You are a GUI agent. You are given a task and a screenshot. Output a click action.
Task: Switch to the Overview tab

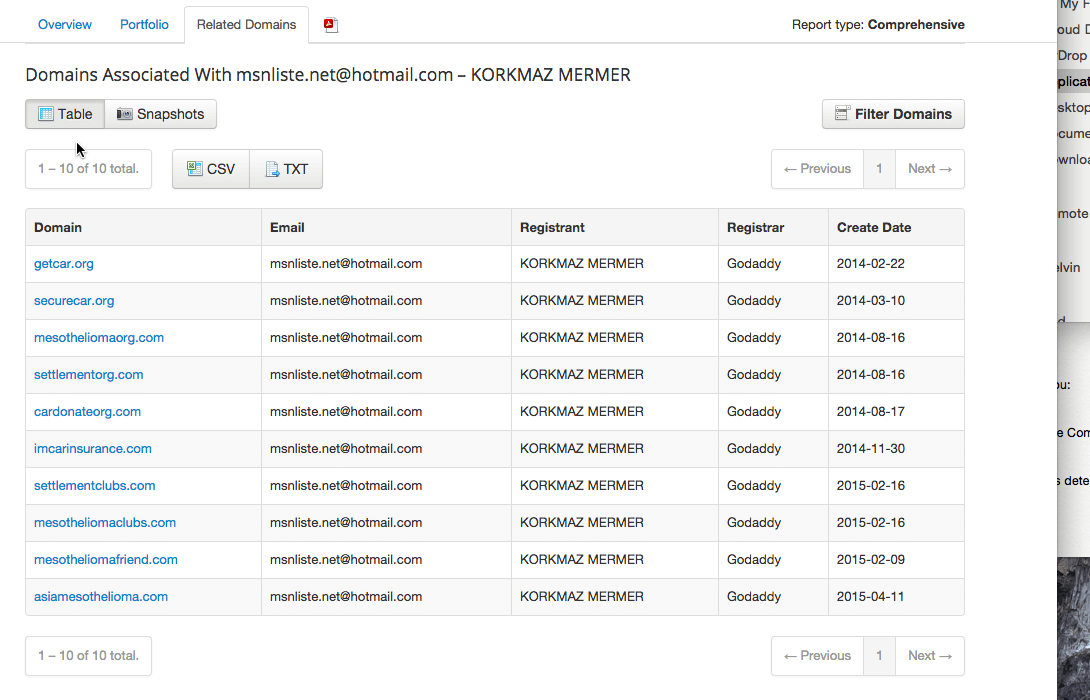[x=64, y=24]
